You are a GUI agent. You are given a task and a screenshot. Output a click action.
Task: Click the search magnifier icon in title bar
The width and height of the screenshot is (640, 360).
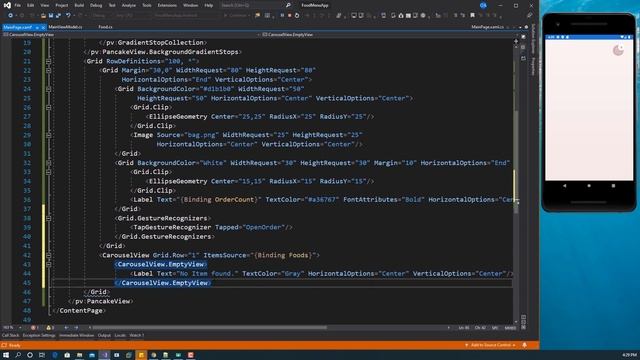(288, 5)
